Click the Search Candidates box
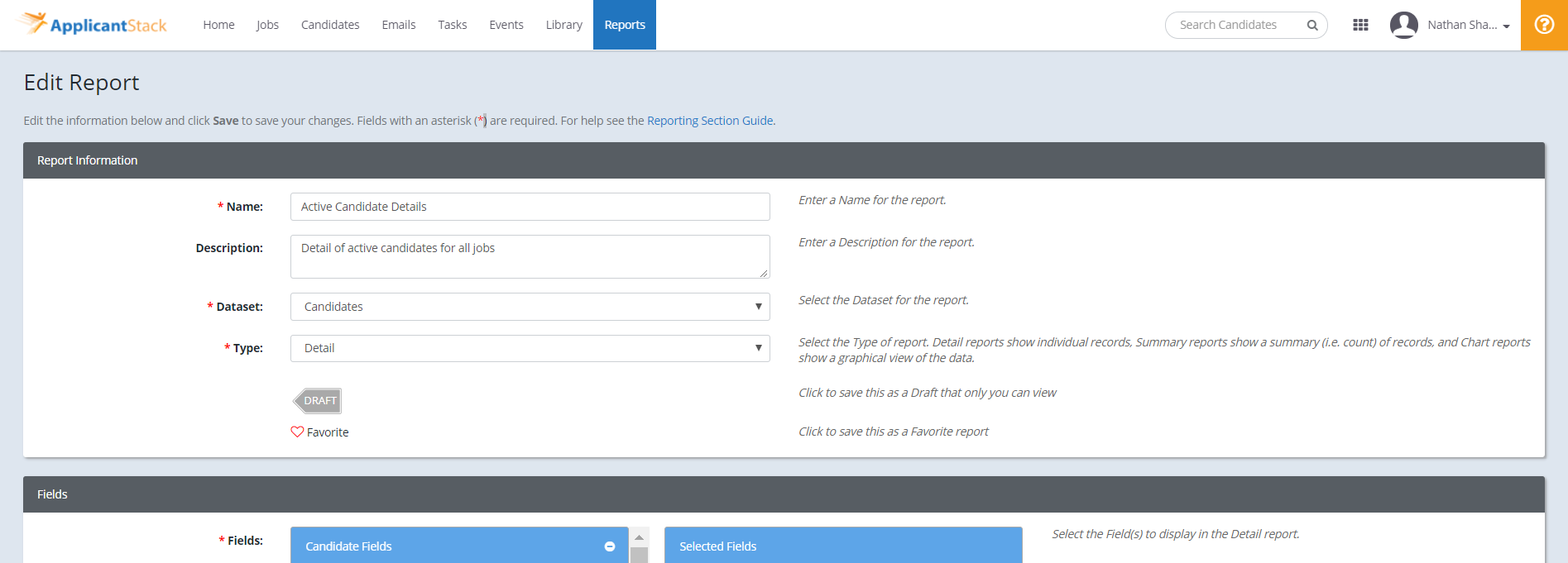1568x563 pixels. [1246, 25]
